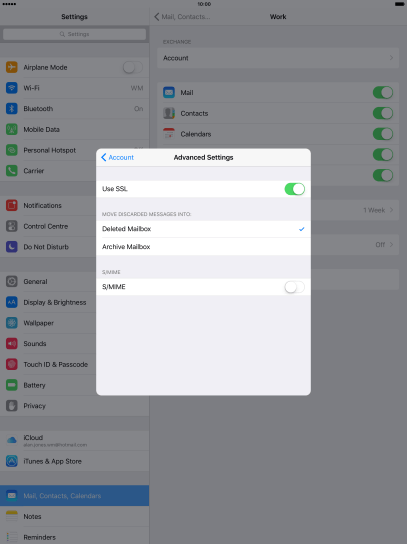
Task: Tap the General gear icon
Action: tap(11, 281)
